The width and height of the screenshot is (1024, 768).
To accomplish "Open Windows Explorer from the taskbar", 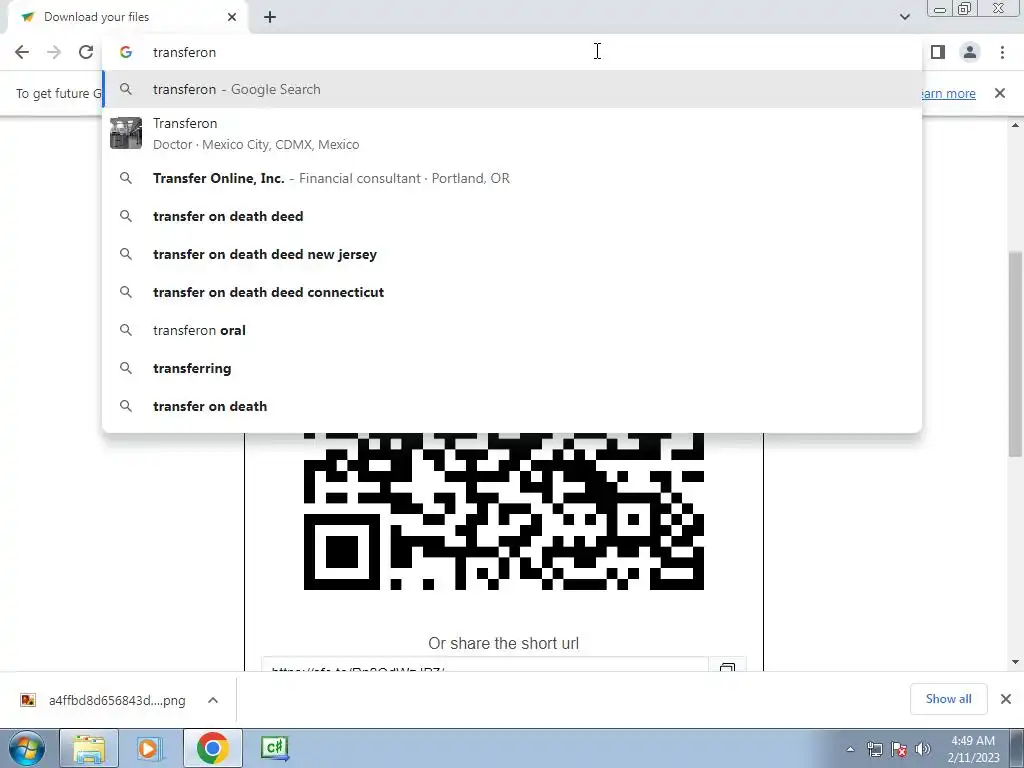I will 89,748.
